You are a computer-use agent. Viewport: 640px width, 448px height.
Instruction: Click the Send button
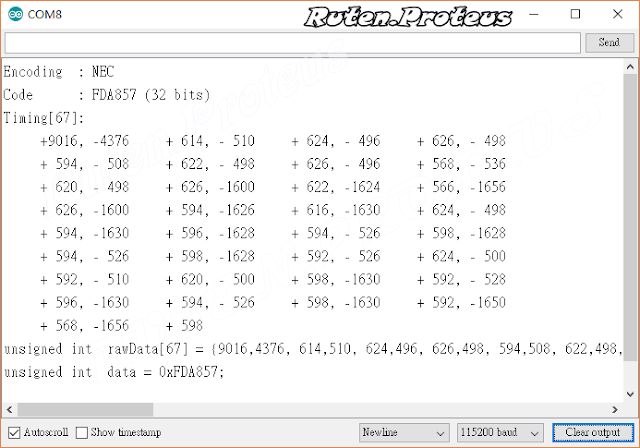(609, 42)
